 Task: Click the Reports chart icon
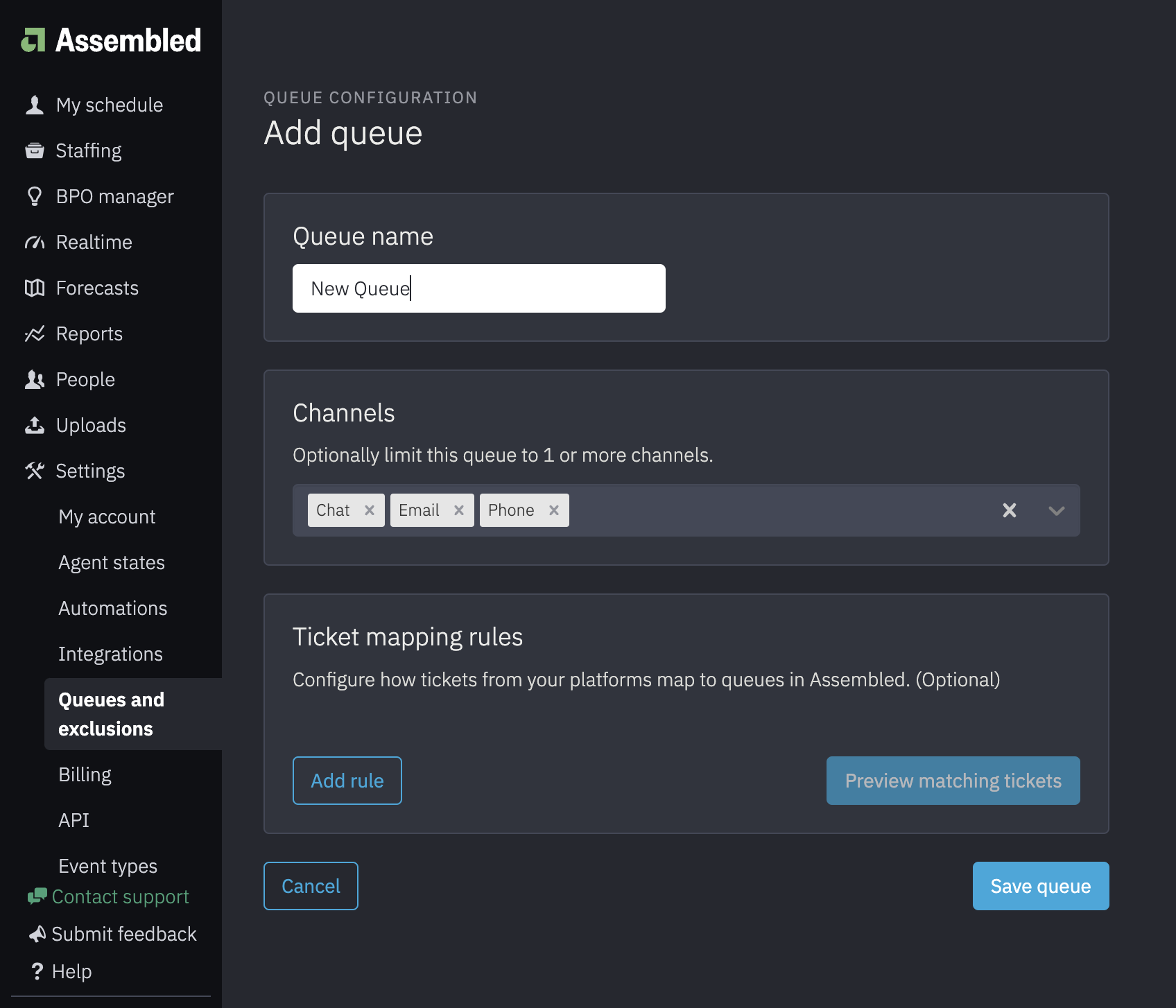click(x=35, y=333)
